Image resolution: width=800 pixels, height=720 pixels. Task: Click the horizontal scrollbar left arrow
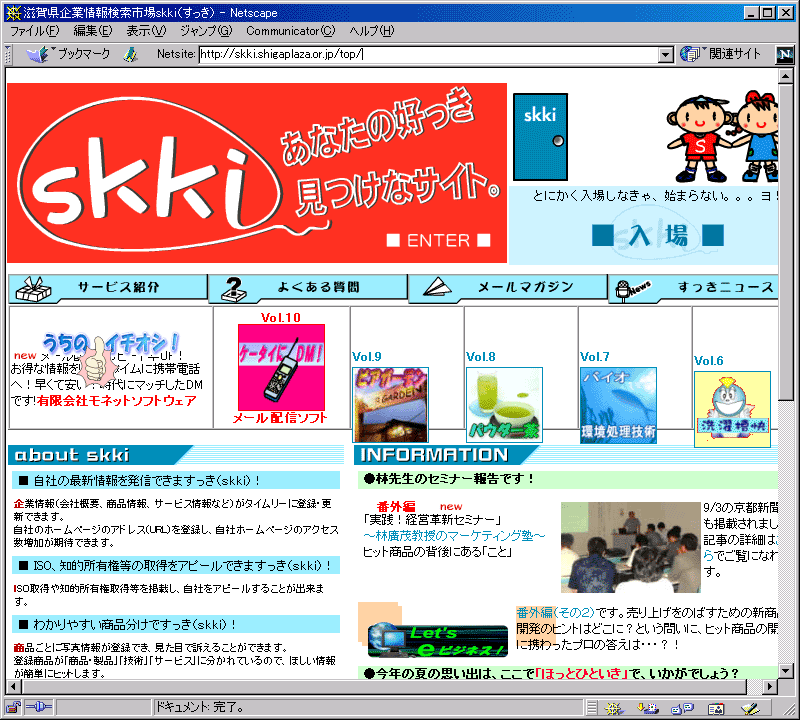[x=12, y=687]
